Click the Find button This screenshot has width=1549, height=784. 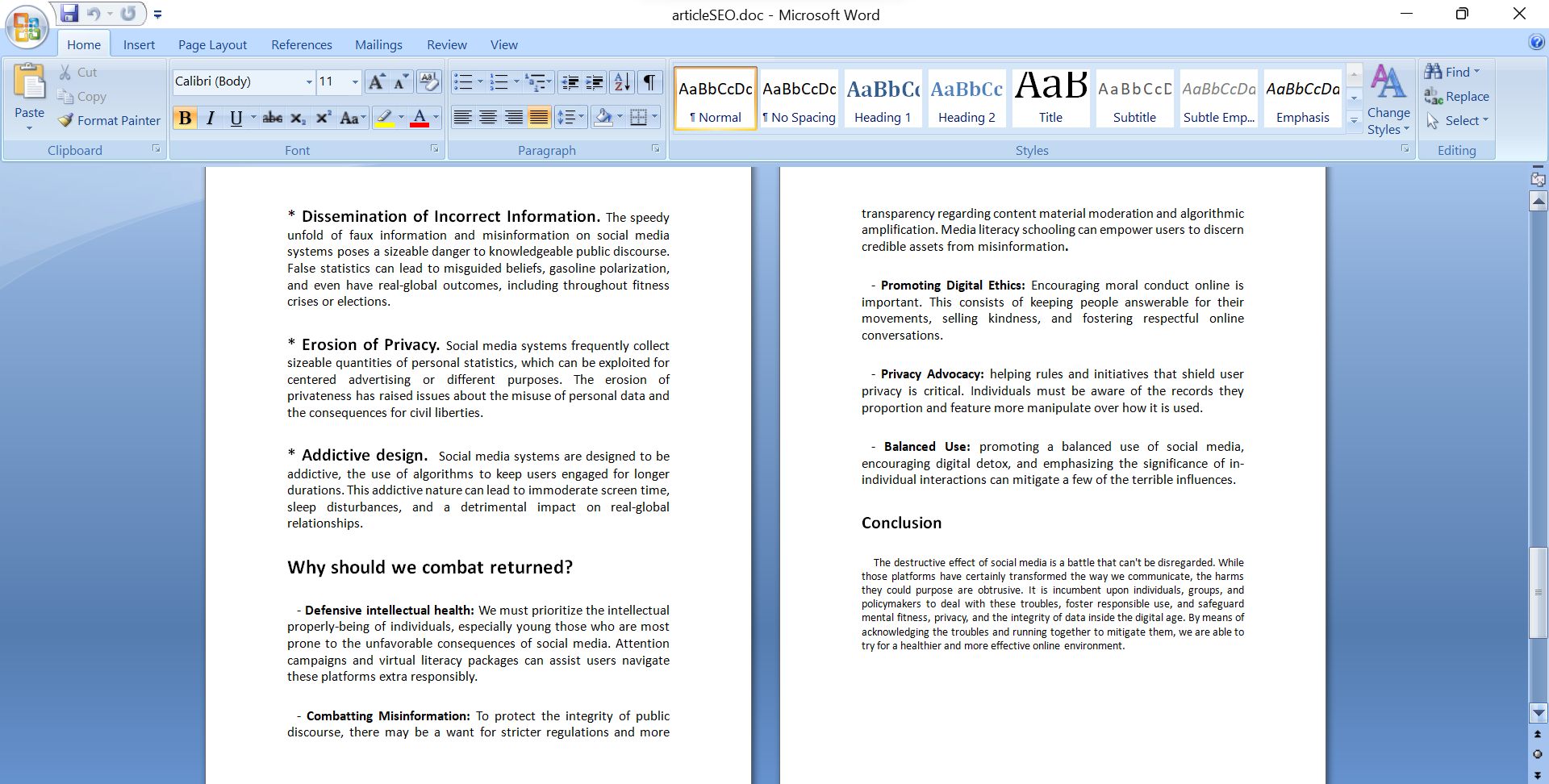click(x=1451, y=72)
